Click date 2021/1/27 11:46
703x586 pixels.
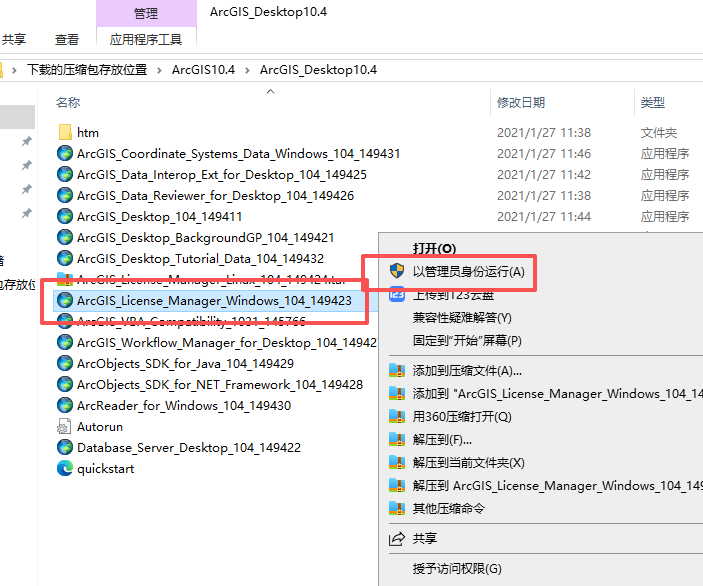tap(544, 153)
